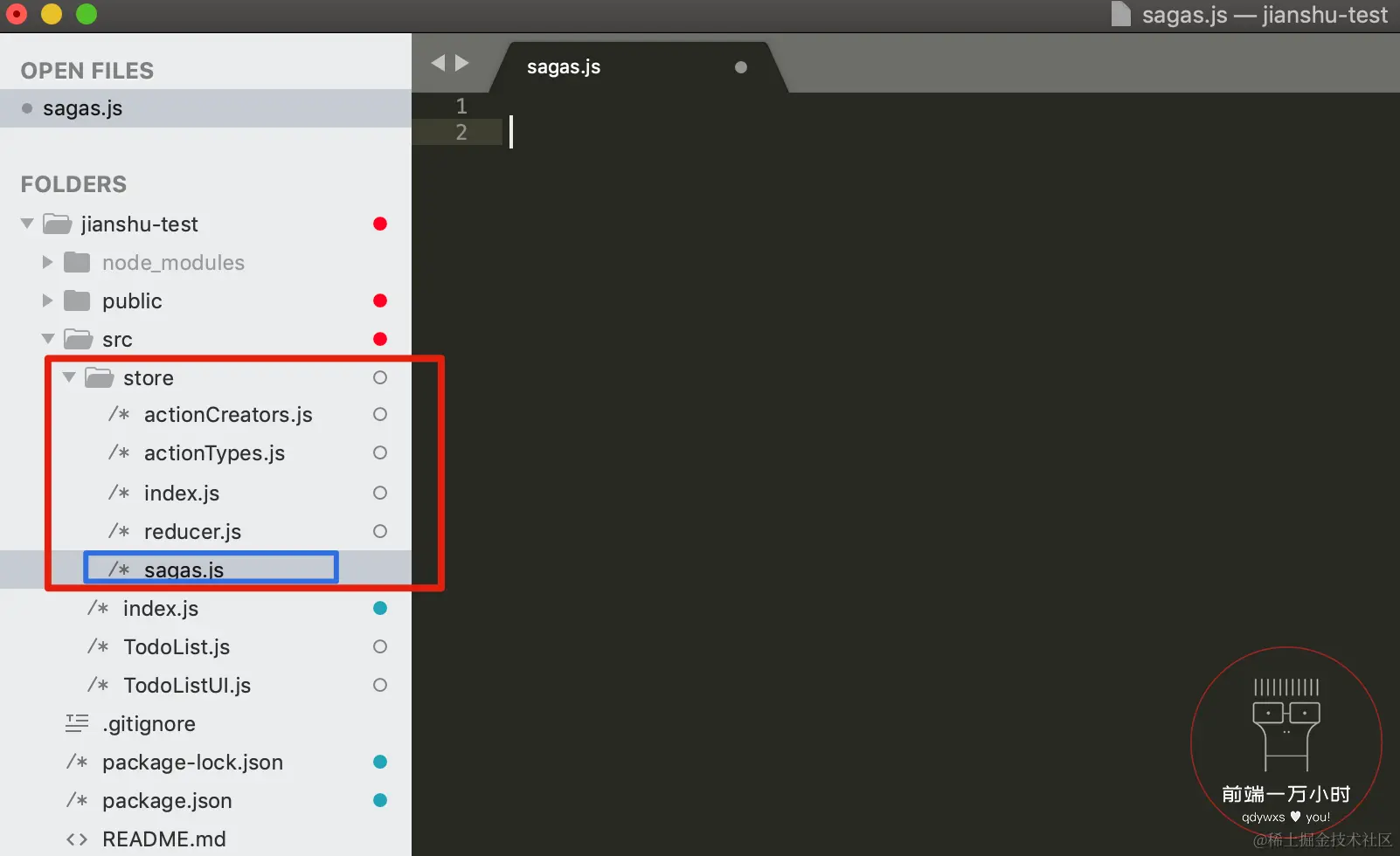This screenshot has width=1400, height=856.
Task: Click the red status dot on src
Action: click(x=380, y=339)
